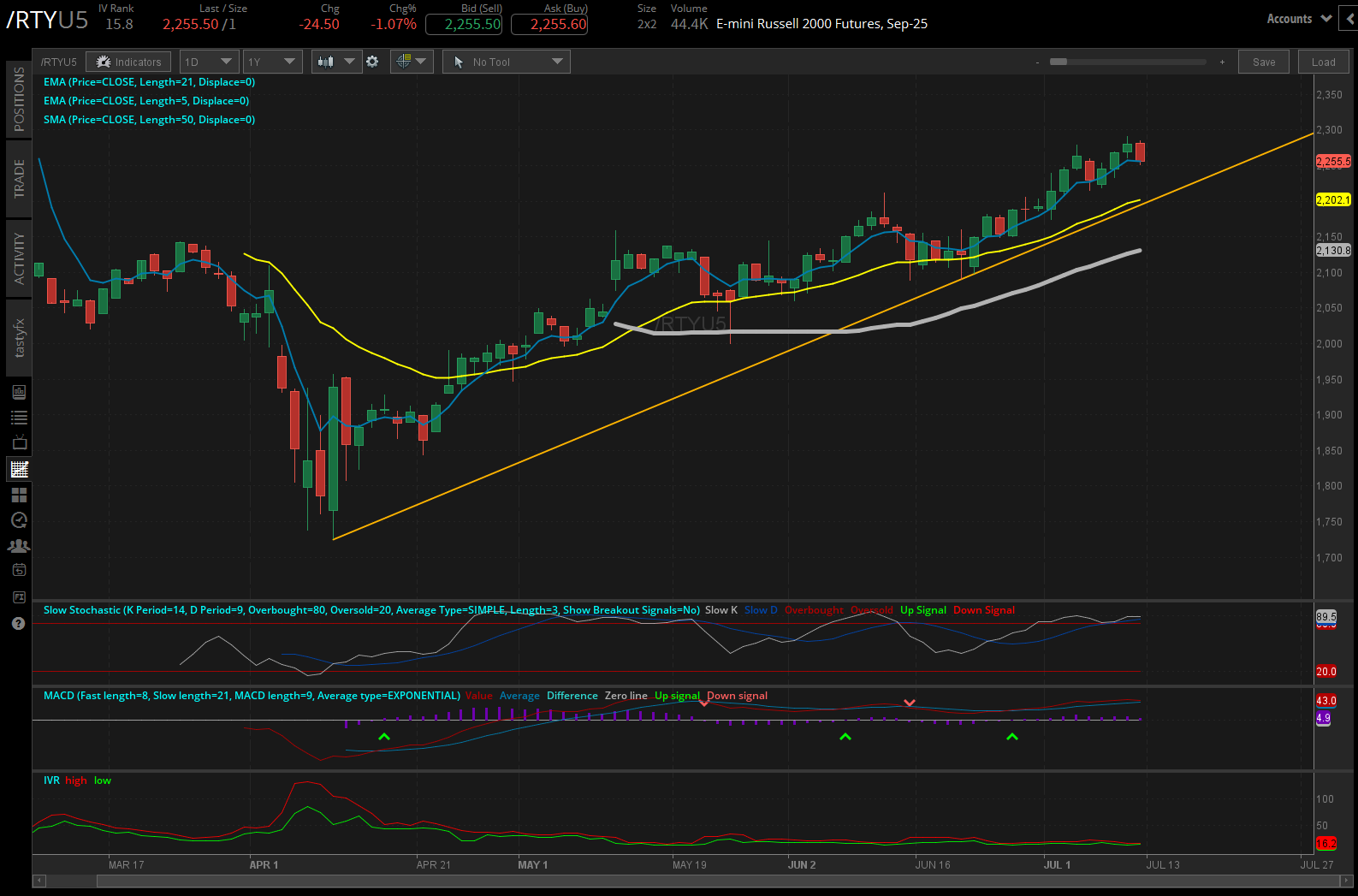1358x896 pixels.
Task: Click the Ask (Buy) 2,255.60 button
Action: [549, 24]
